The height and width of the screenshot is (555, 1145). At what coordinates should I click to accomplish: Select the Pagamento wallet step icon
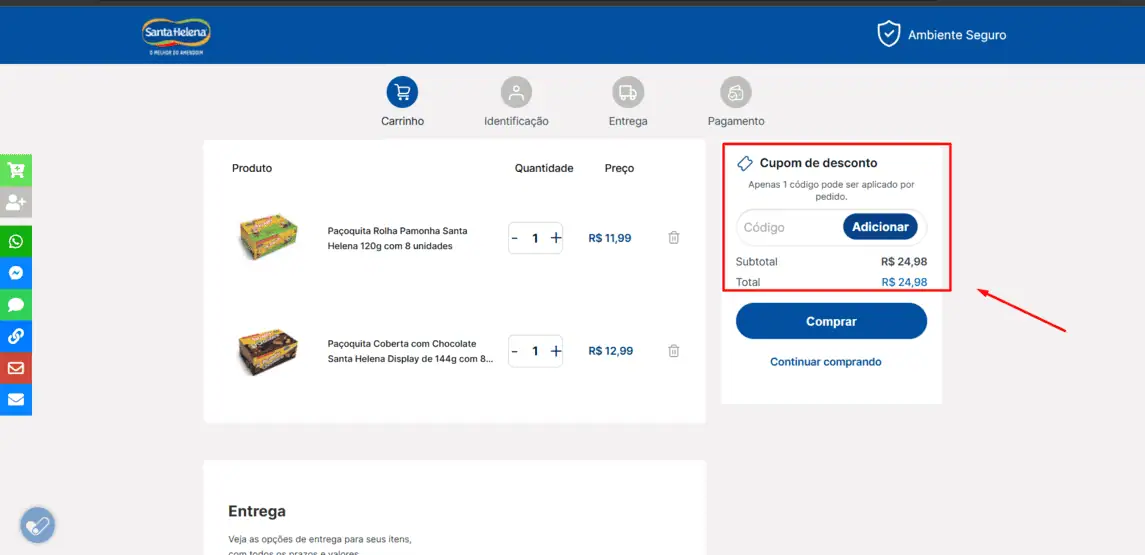pos(736,92)
